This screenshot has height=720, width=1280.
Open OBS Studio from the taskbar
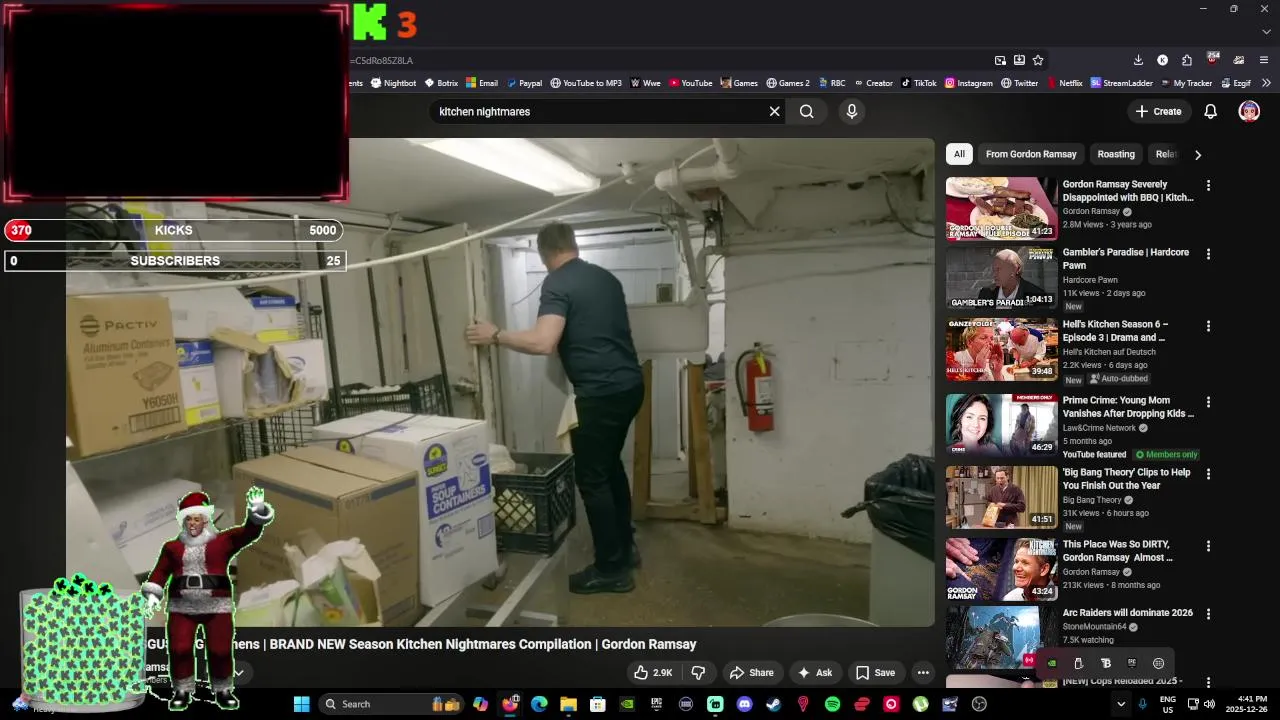tap(979, 704)
